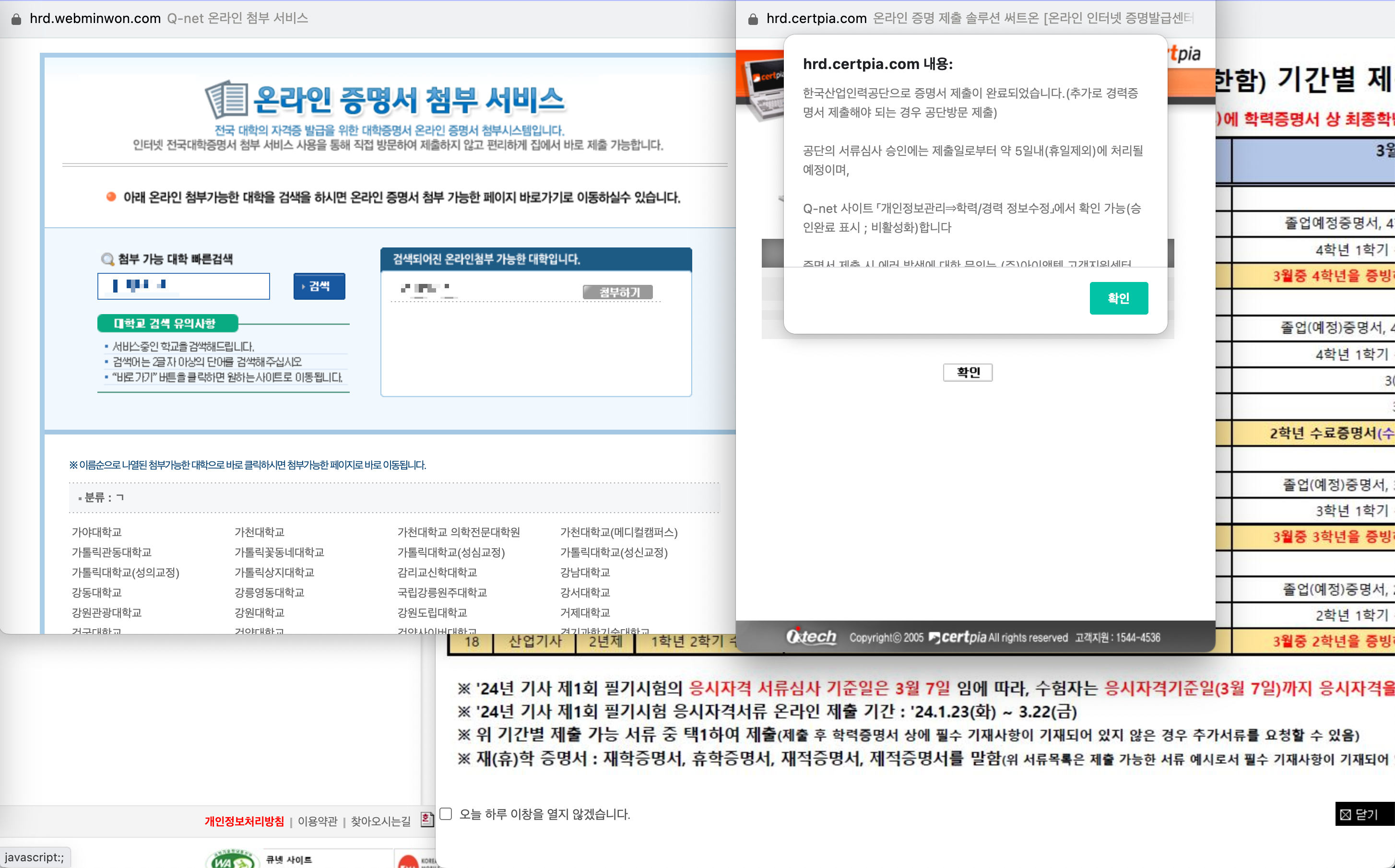Click the lock icon beside hrd.certpia.com
Image resolution: width=1395 pixels, height=868 pixels.
click(x=753, y=19)
